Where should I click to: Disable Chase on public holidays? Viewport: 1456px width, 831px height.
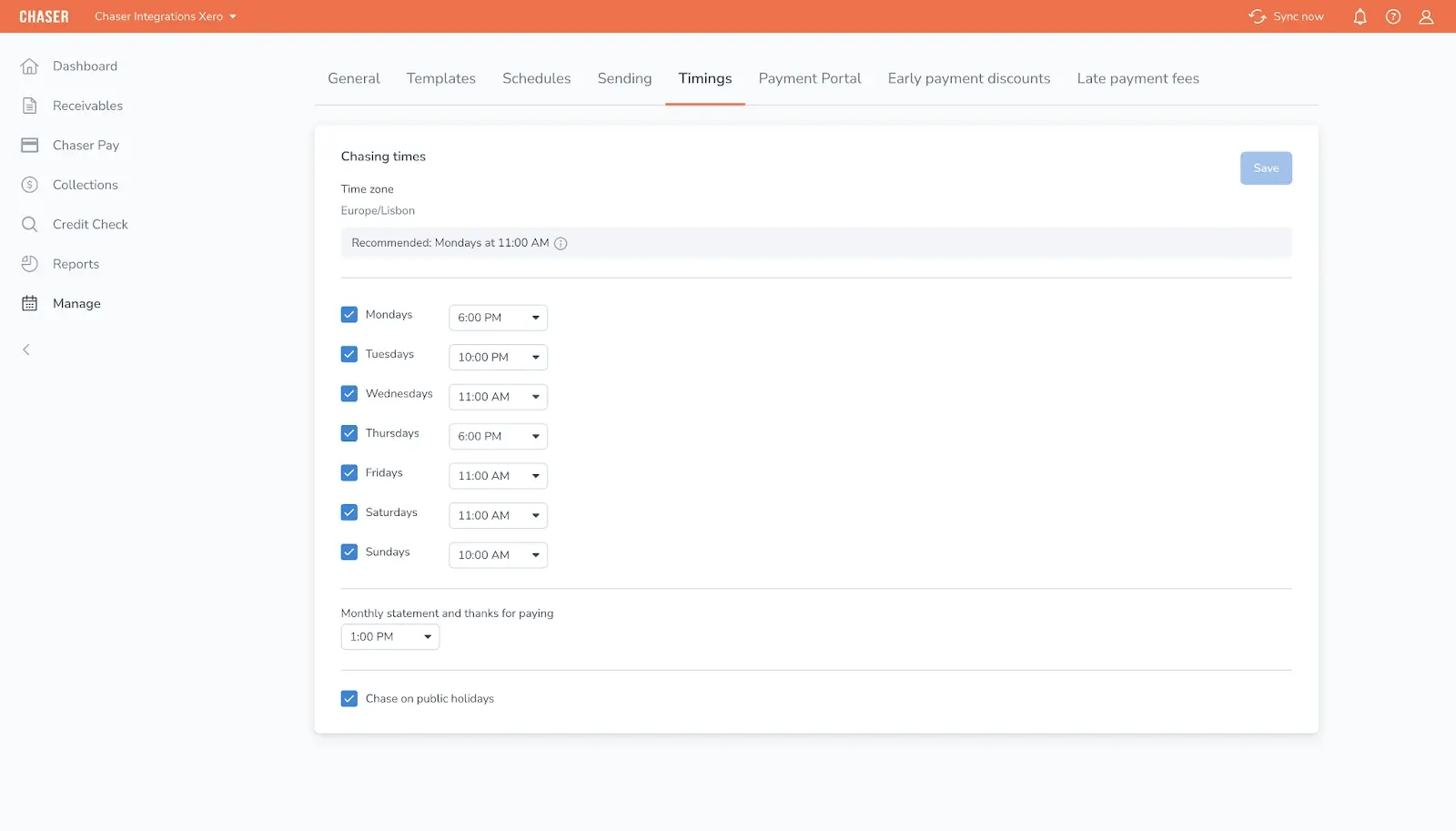pos(349,699)
